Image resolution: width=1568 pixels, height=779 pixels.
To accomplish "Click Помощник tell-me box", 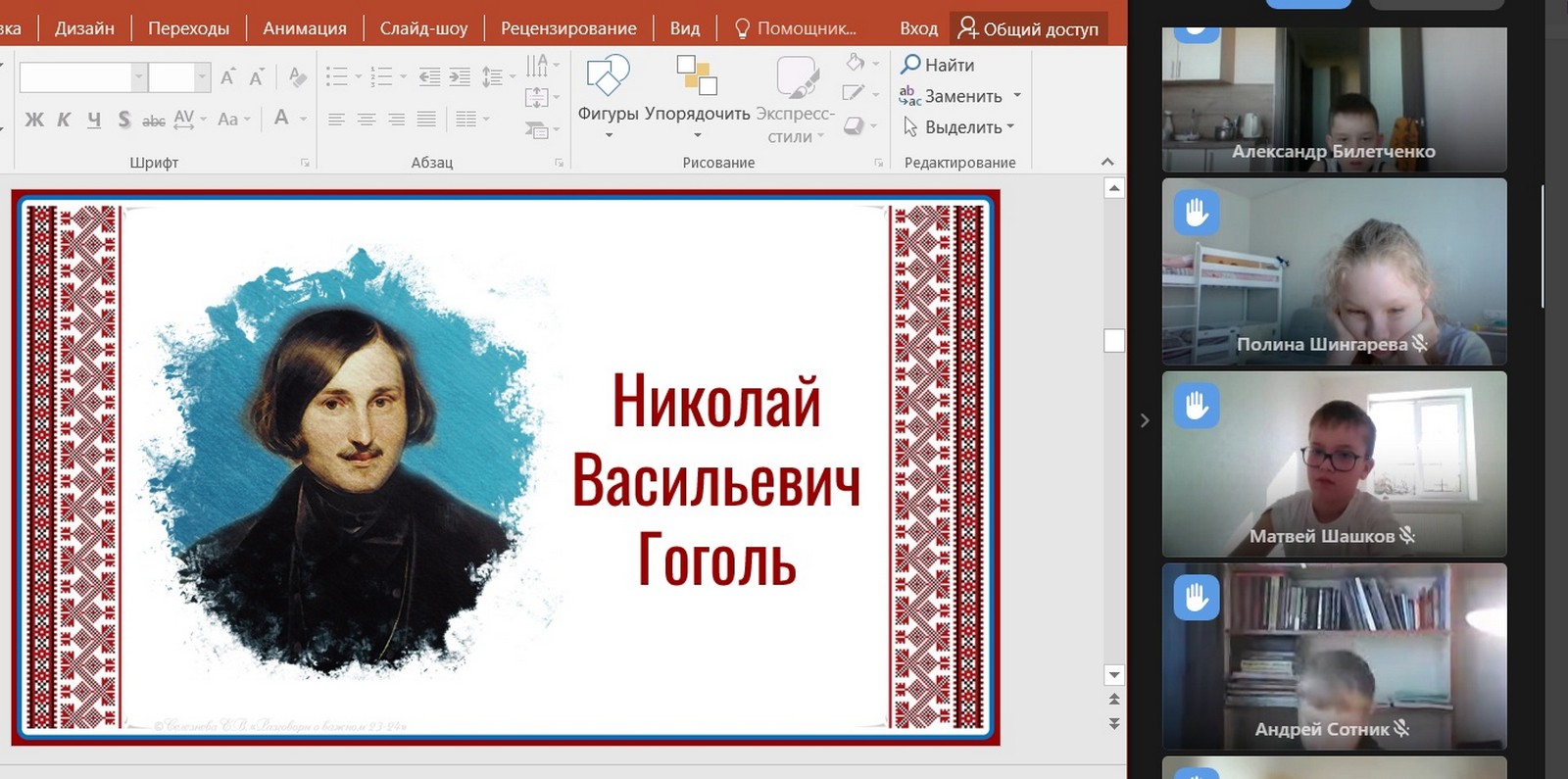I will 796,28.
